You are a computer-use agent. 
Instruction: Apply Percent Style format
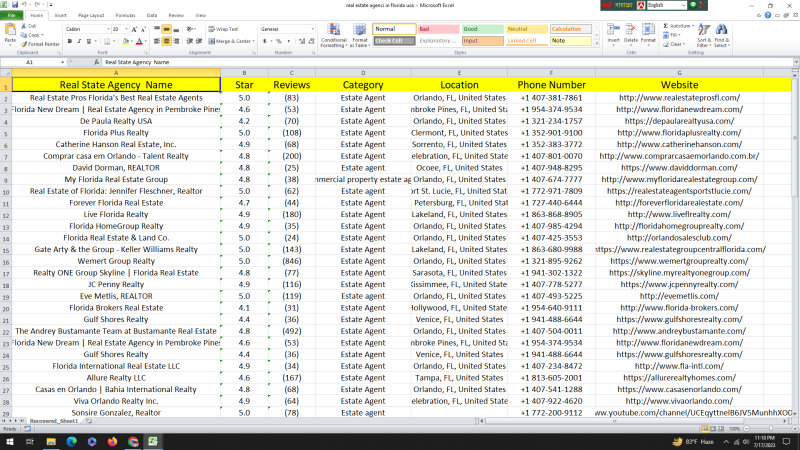(x=279, y=41)
